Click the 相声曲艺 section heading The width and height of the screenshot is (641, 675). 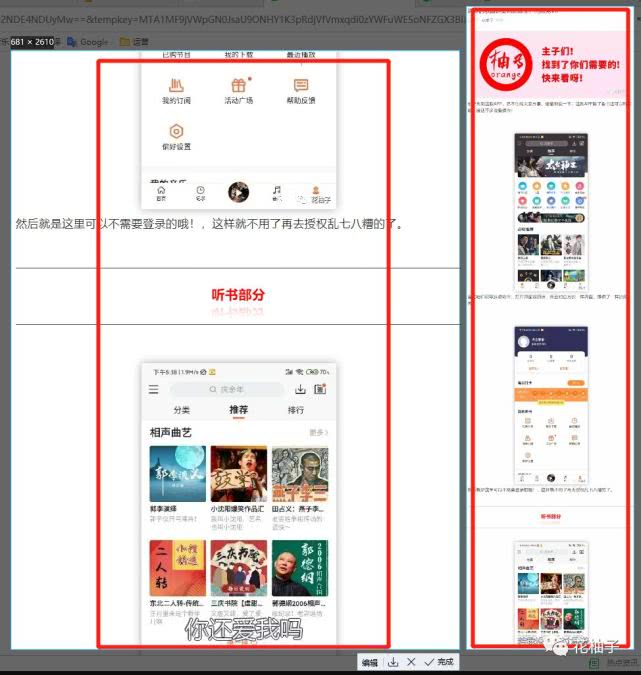pos(170,432)
